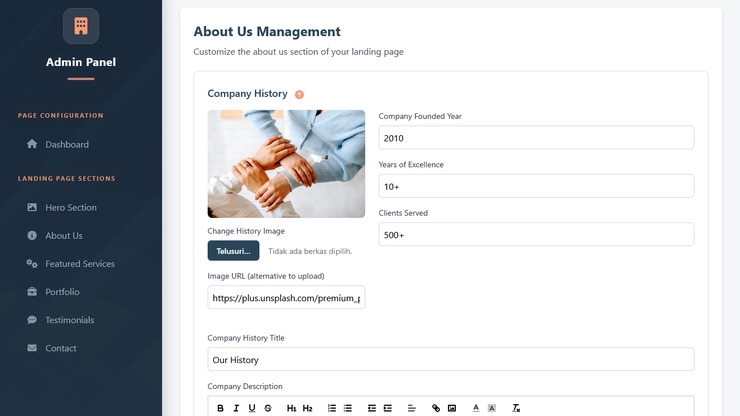
Task: Insert a link in description editor
Action: point(436,408)
